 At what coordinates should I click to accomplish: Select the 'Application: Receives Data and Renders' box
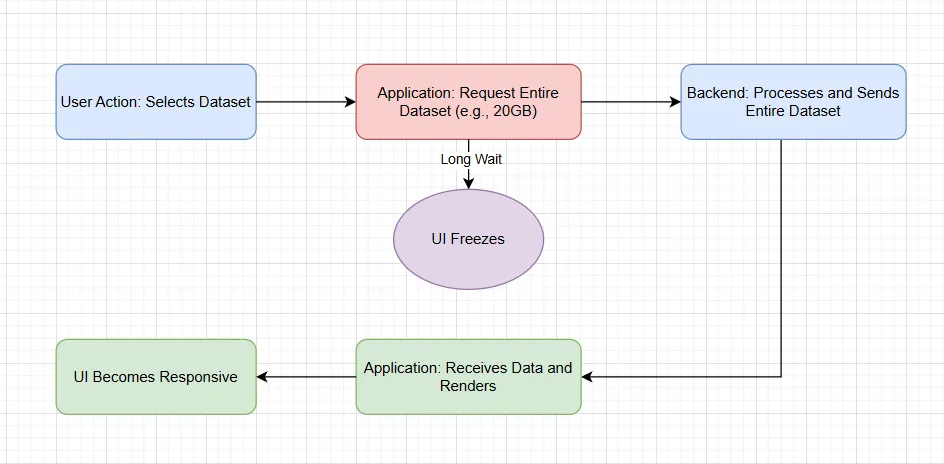[x=468, y=377]
